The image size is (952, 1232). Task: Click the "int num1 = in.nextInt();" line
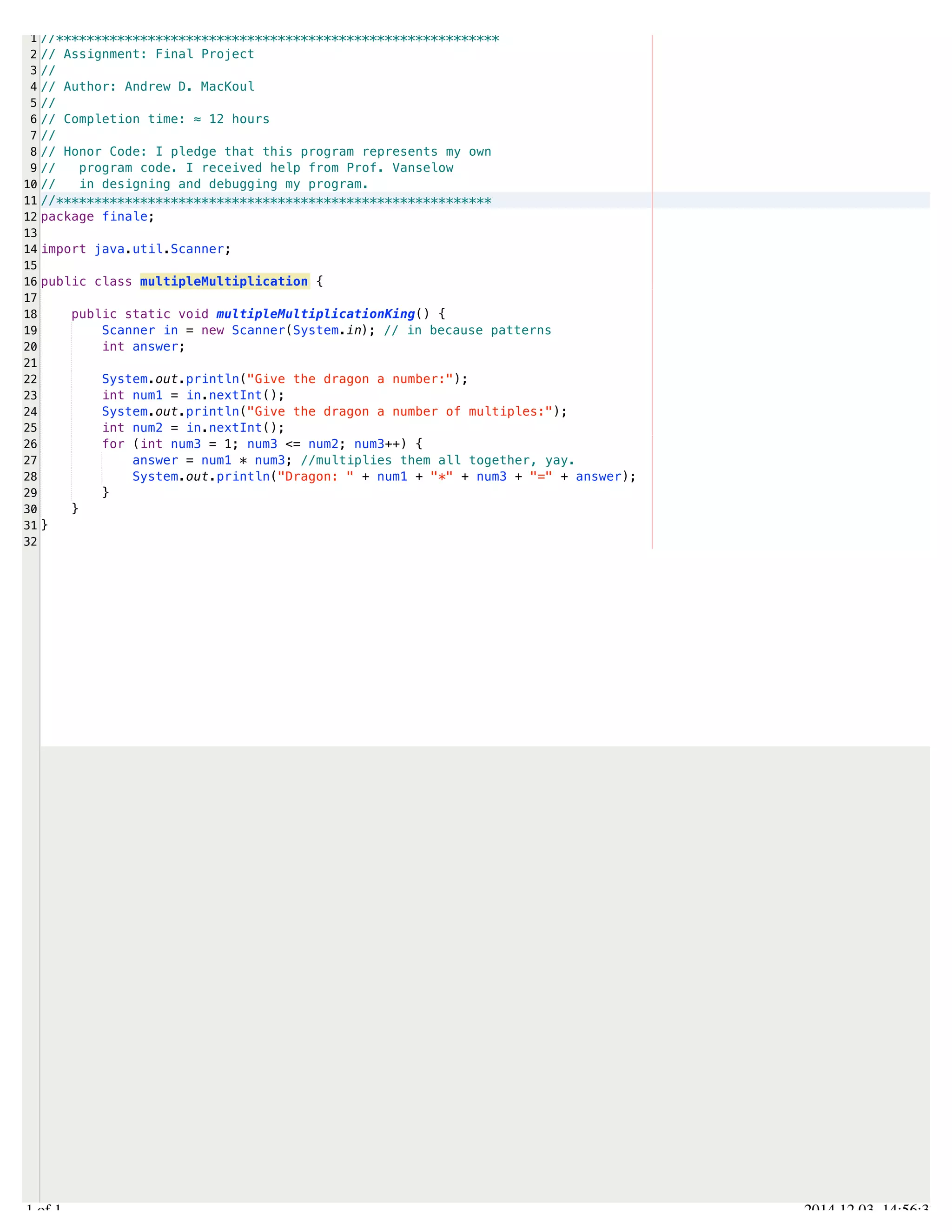click(193, 396)
